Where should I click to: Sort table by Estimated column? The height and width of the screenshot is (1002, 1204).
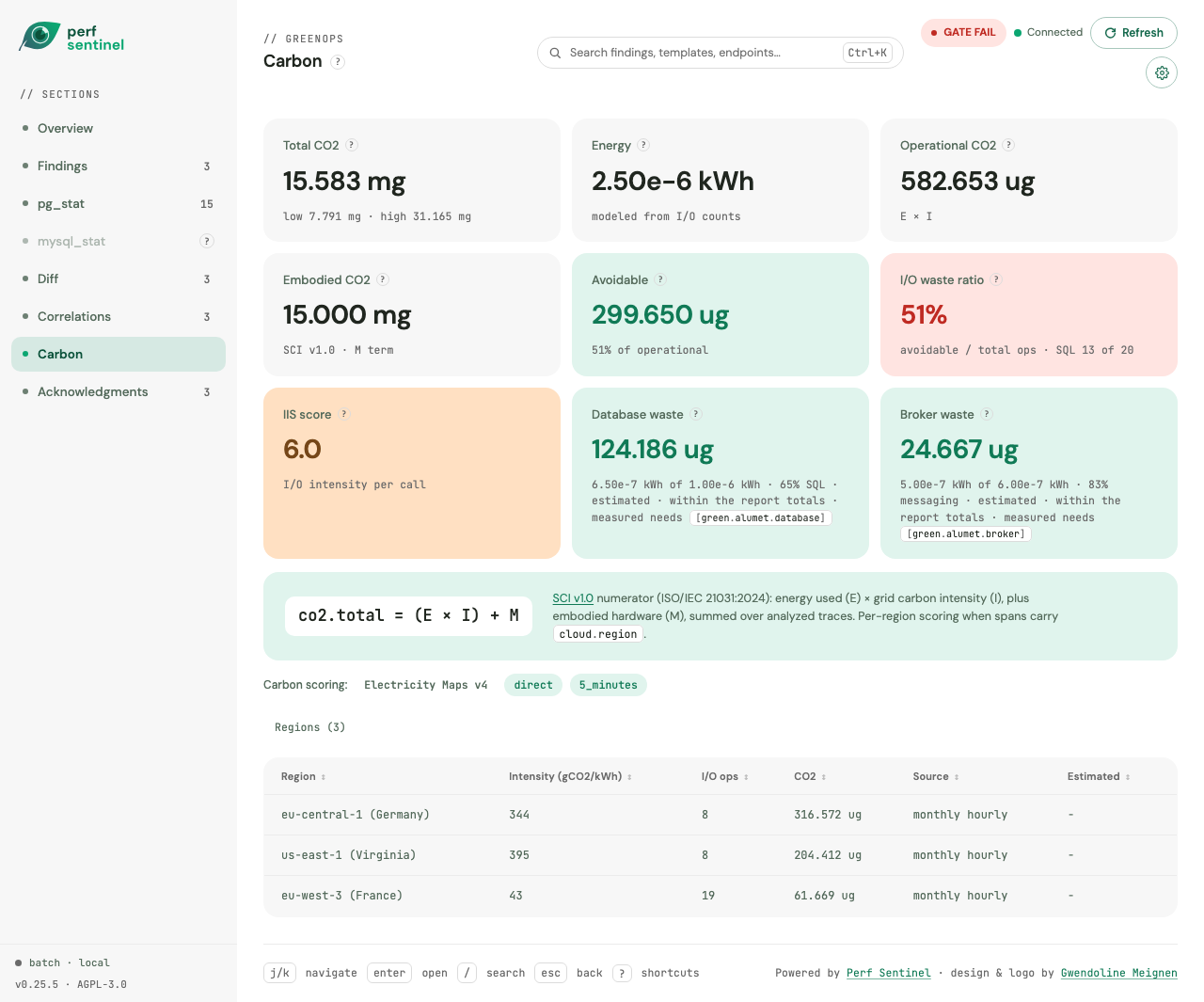click(1099, 776)
